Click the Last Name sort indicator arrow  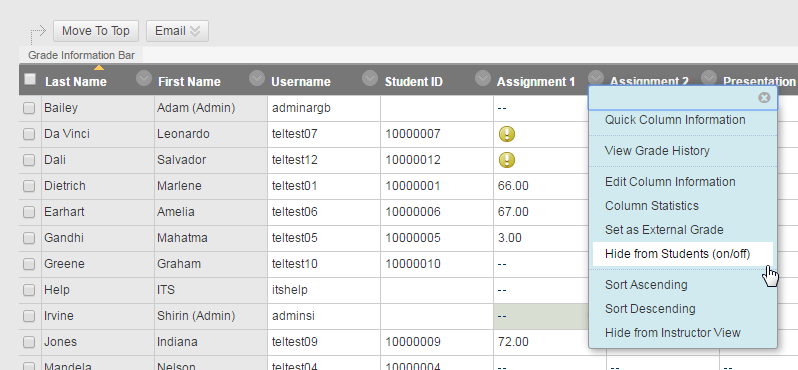click(99, 67)
